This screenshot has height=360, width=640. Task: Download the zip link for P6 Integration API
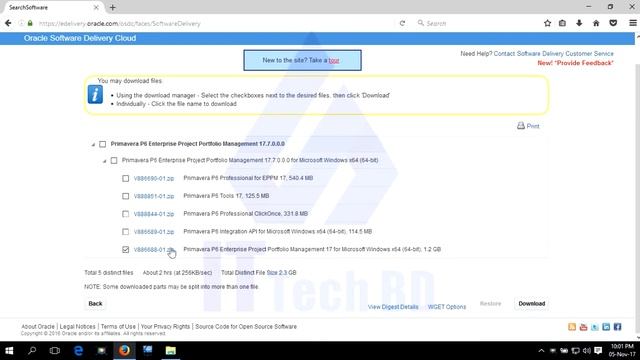tap(154, 231)
